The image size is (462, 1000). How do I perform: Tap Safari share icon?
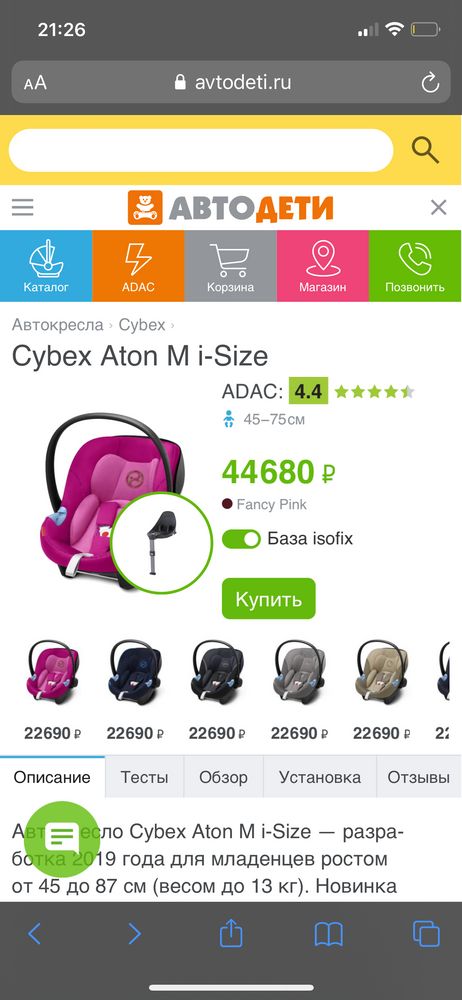click(x=231, y=934)
